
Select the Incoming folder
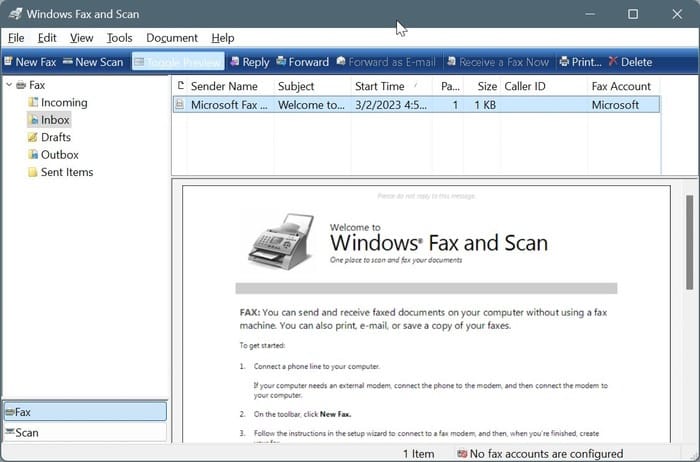(x=58, y=102)
